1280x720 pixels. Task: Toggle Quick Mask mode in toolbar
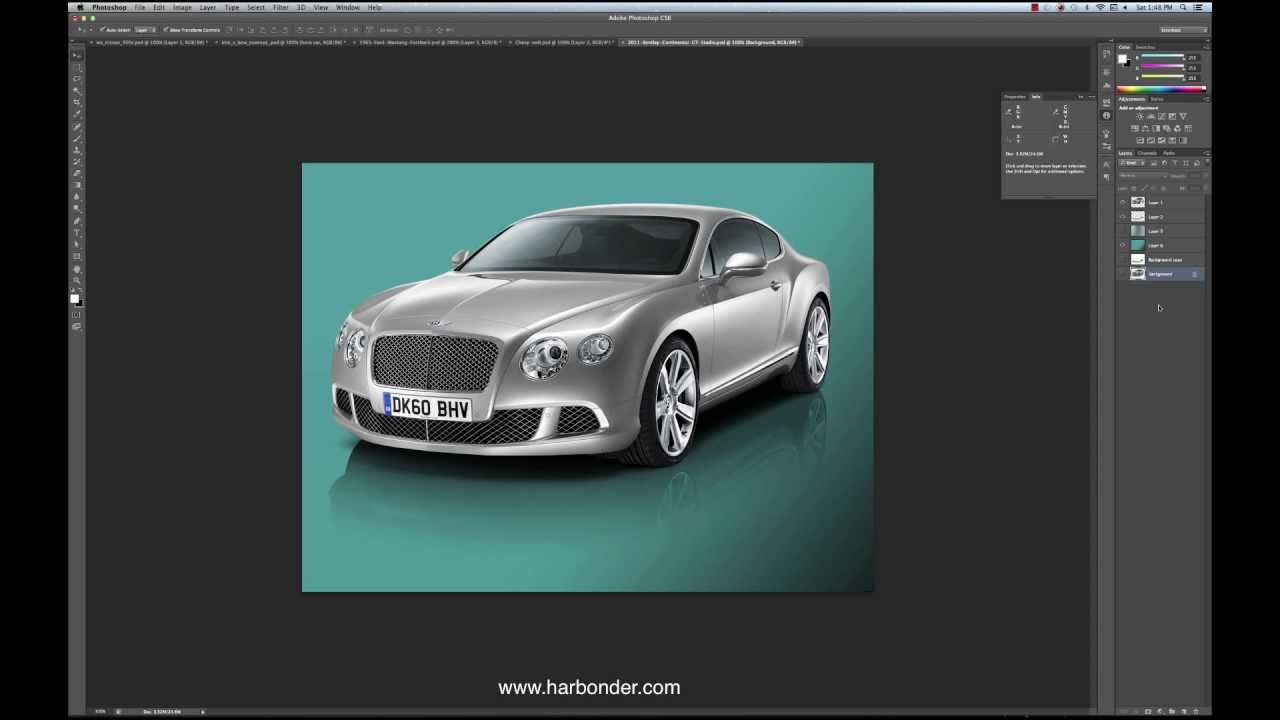77,314
